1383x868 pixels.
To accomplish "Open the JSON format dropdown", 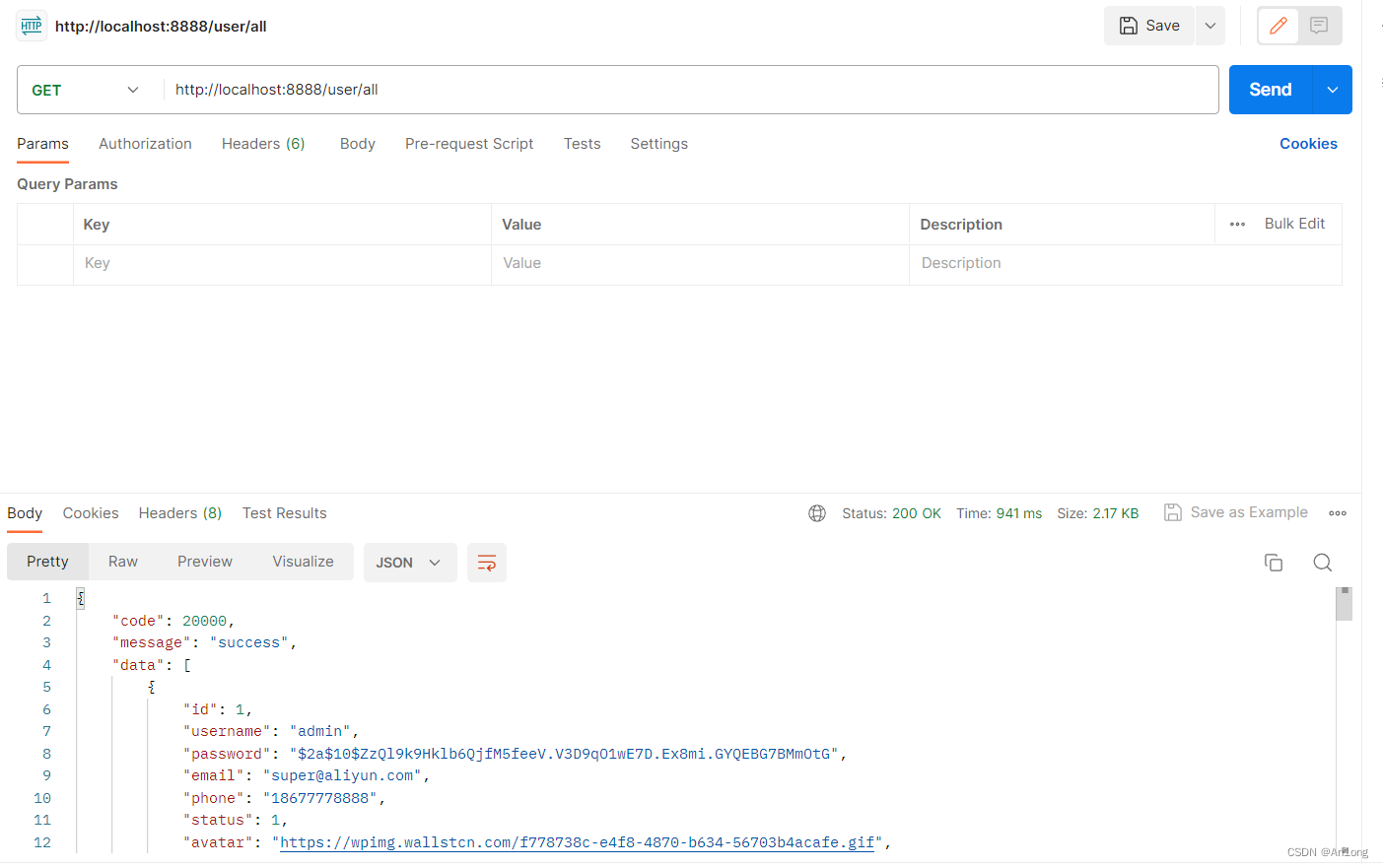I will [x=410, y=562].
